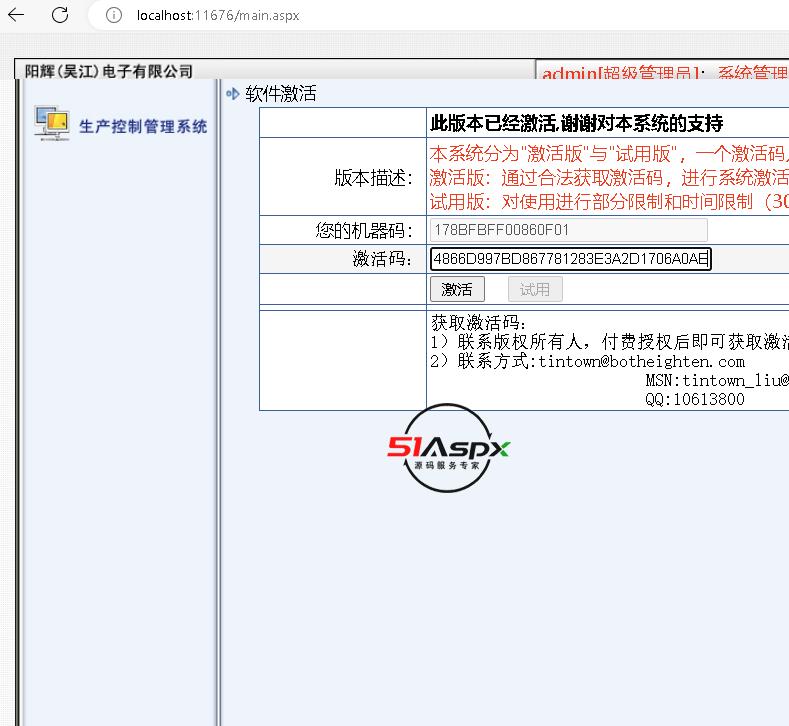This screenshot has width=789, height=726.
Task: Click the 版本描述 label
Action: pos(373,178)
